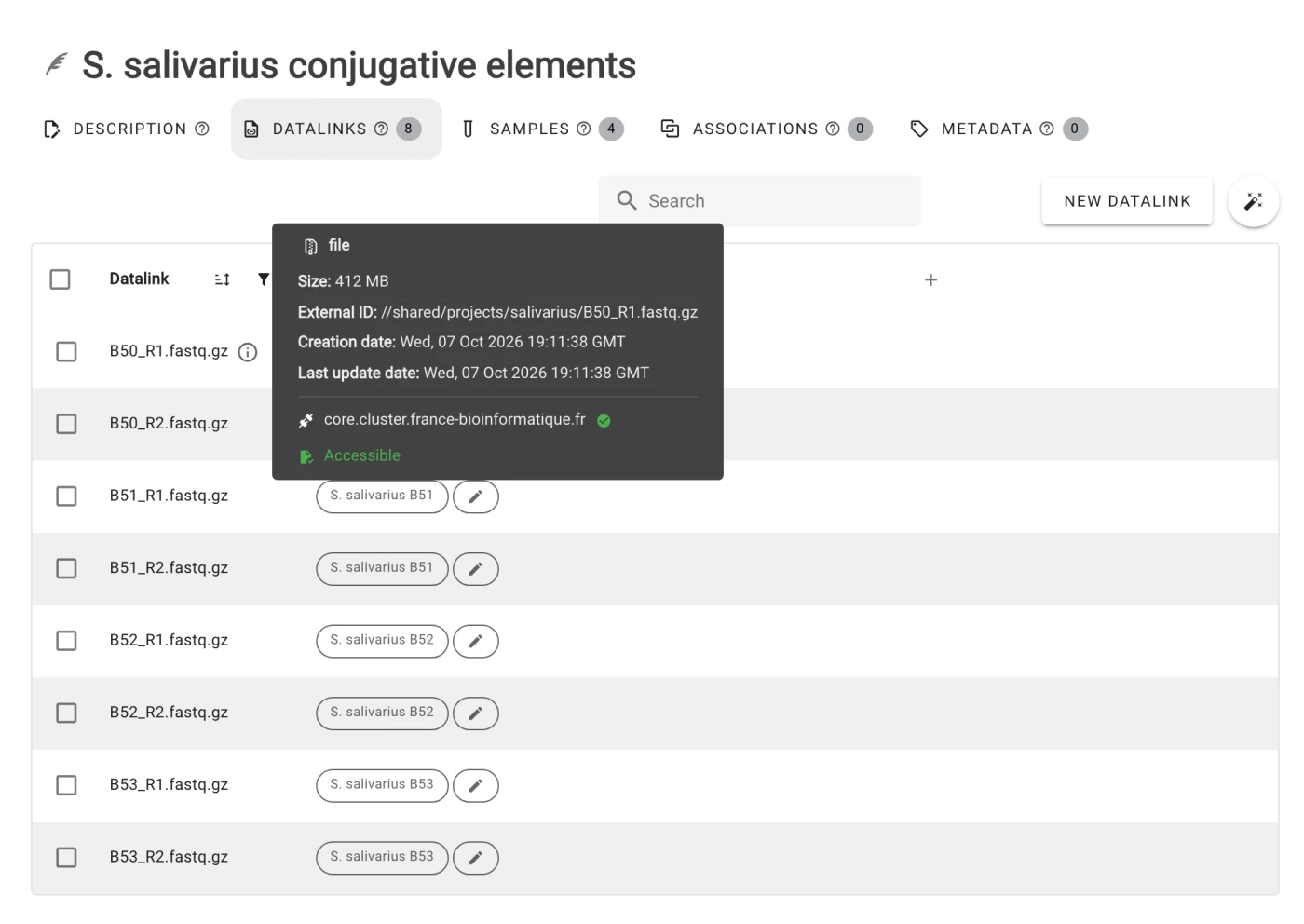Click S. salivarius B51 chip on B51_R1 row
1304x924 pixels.
[382, 496]
